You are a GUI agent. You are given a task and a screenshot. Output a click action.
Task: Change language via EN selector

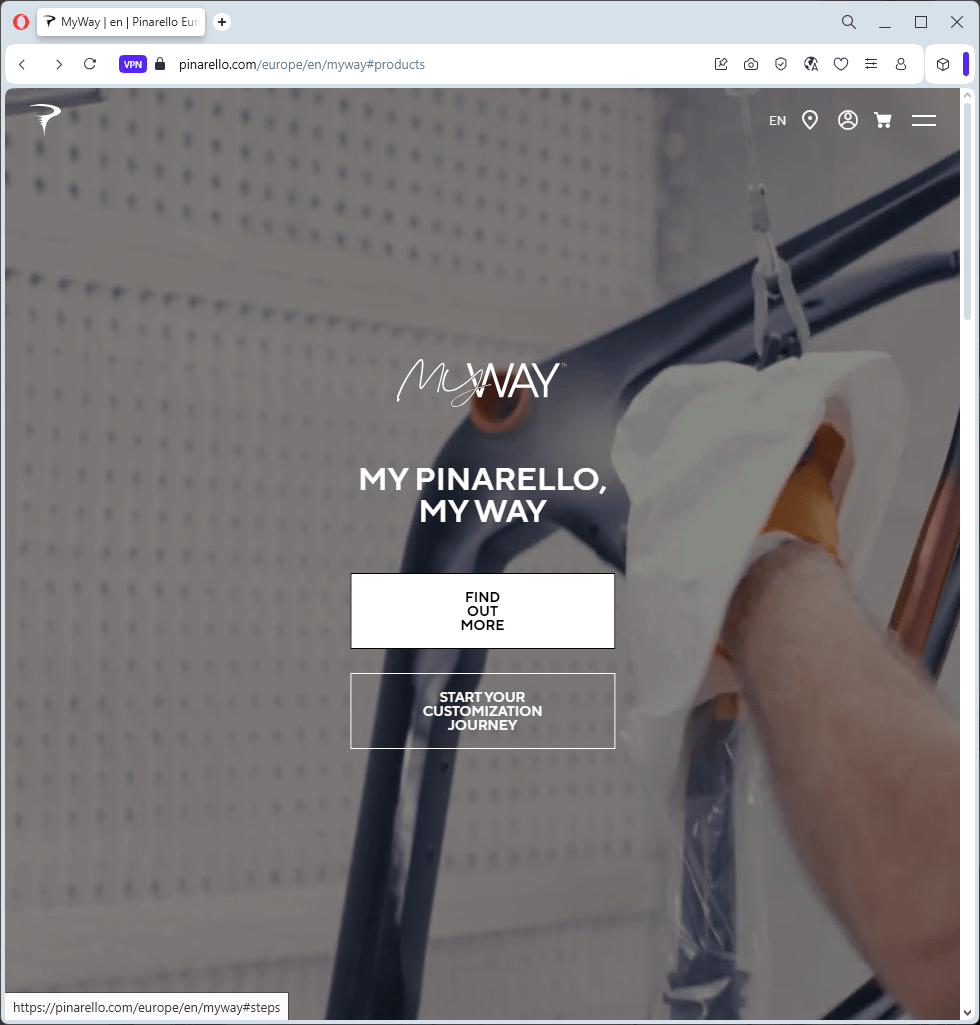pyautogui.click(x=777, y=121)
